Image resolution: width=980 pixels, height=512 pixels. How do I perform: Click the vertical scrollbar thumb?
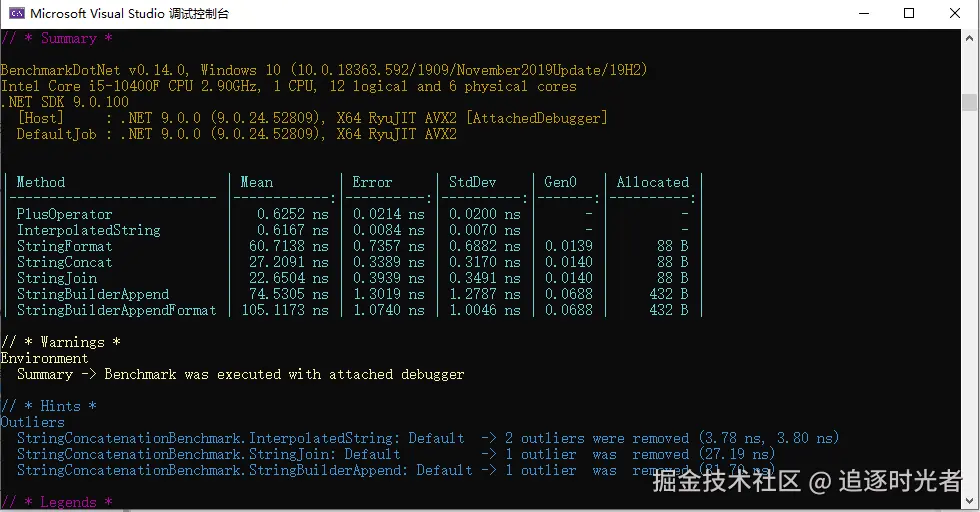click(x=969, y=102)
